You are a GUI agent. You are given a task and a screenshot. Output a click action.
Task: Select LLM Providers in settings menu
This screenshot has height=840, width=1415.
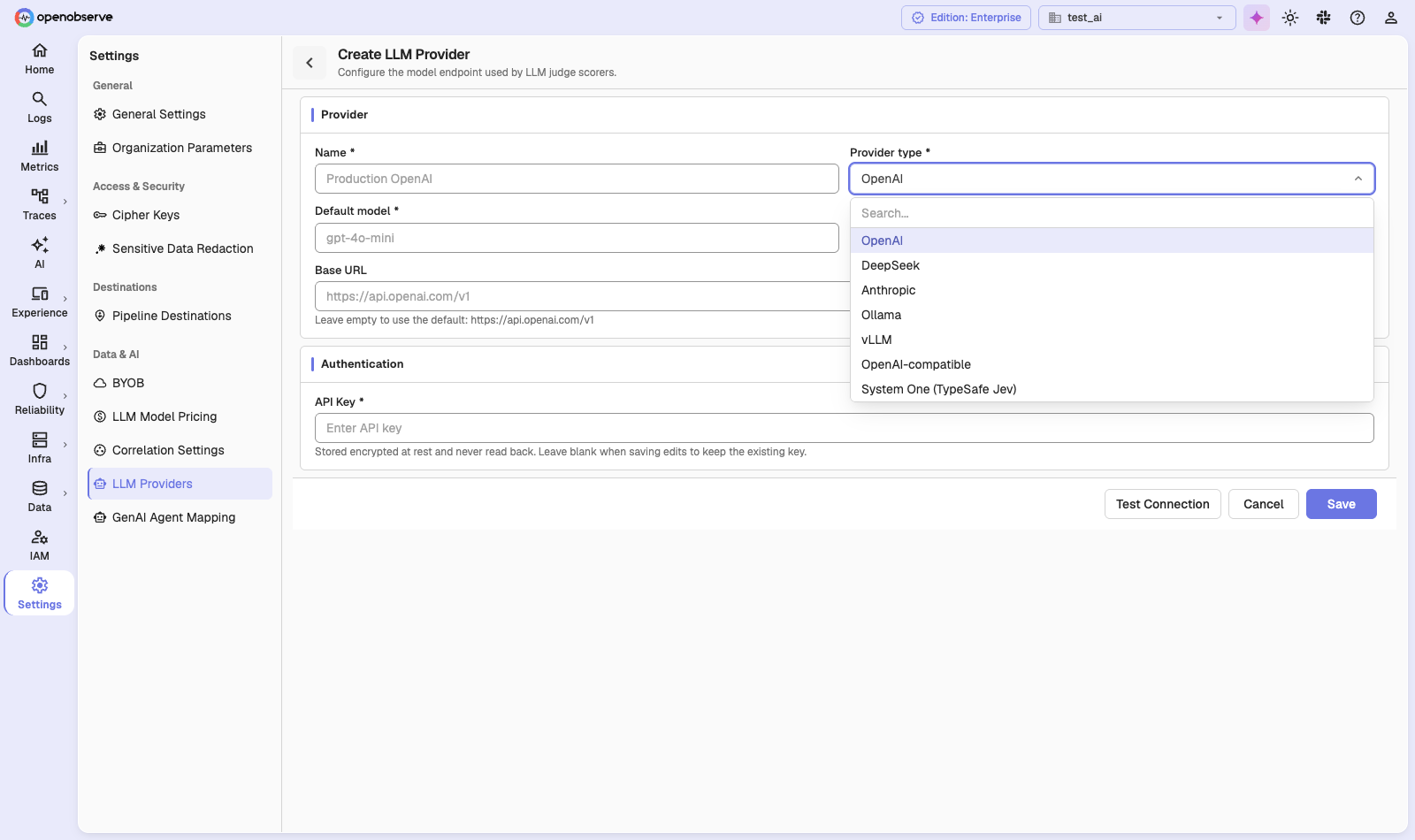click(180, 484)
